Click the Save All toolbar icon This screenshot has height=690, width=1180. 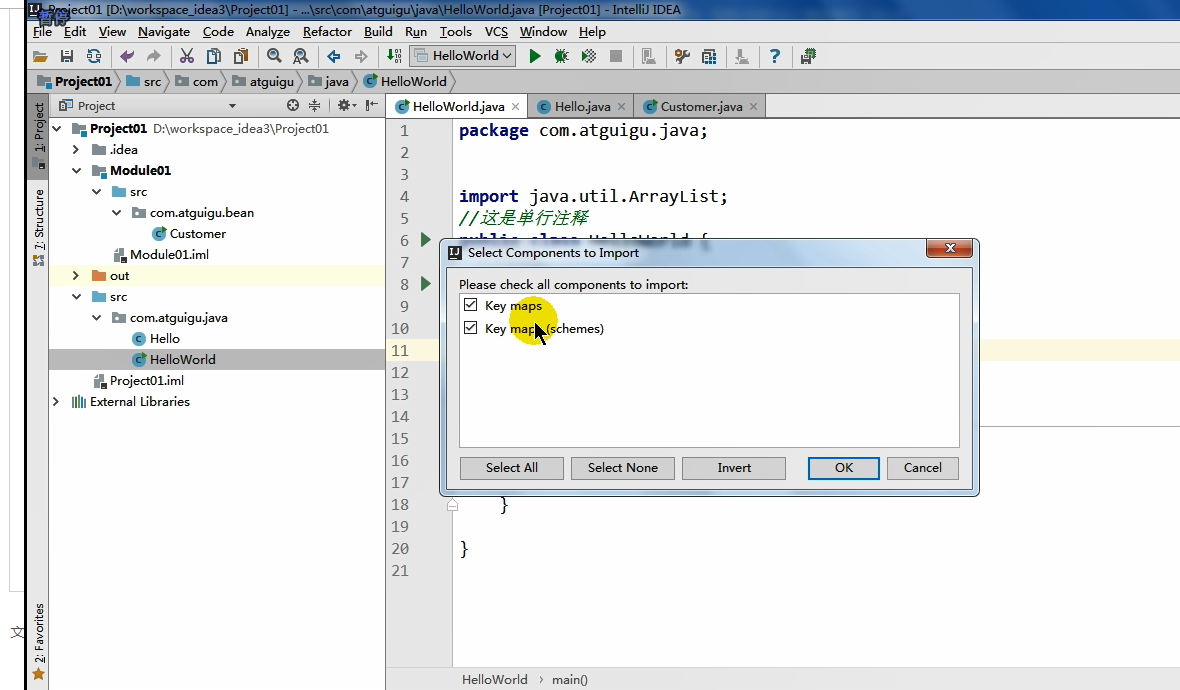pyautogui.click(x=67, y=56)
